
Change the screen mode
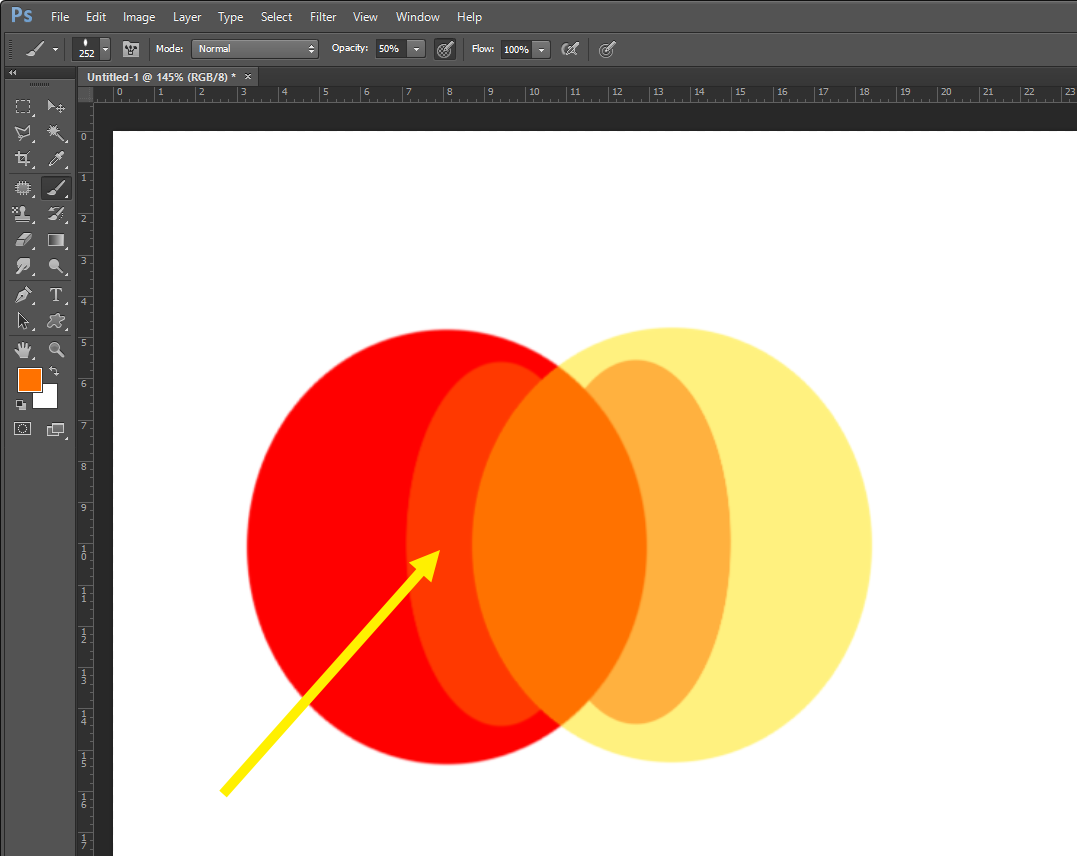click(56, 429)
